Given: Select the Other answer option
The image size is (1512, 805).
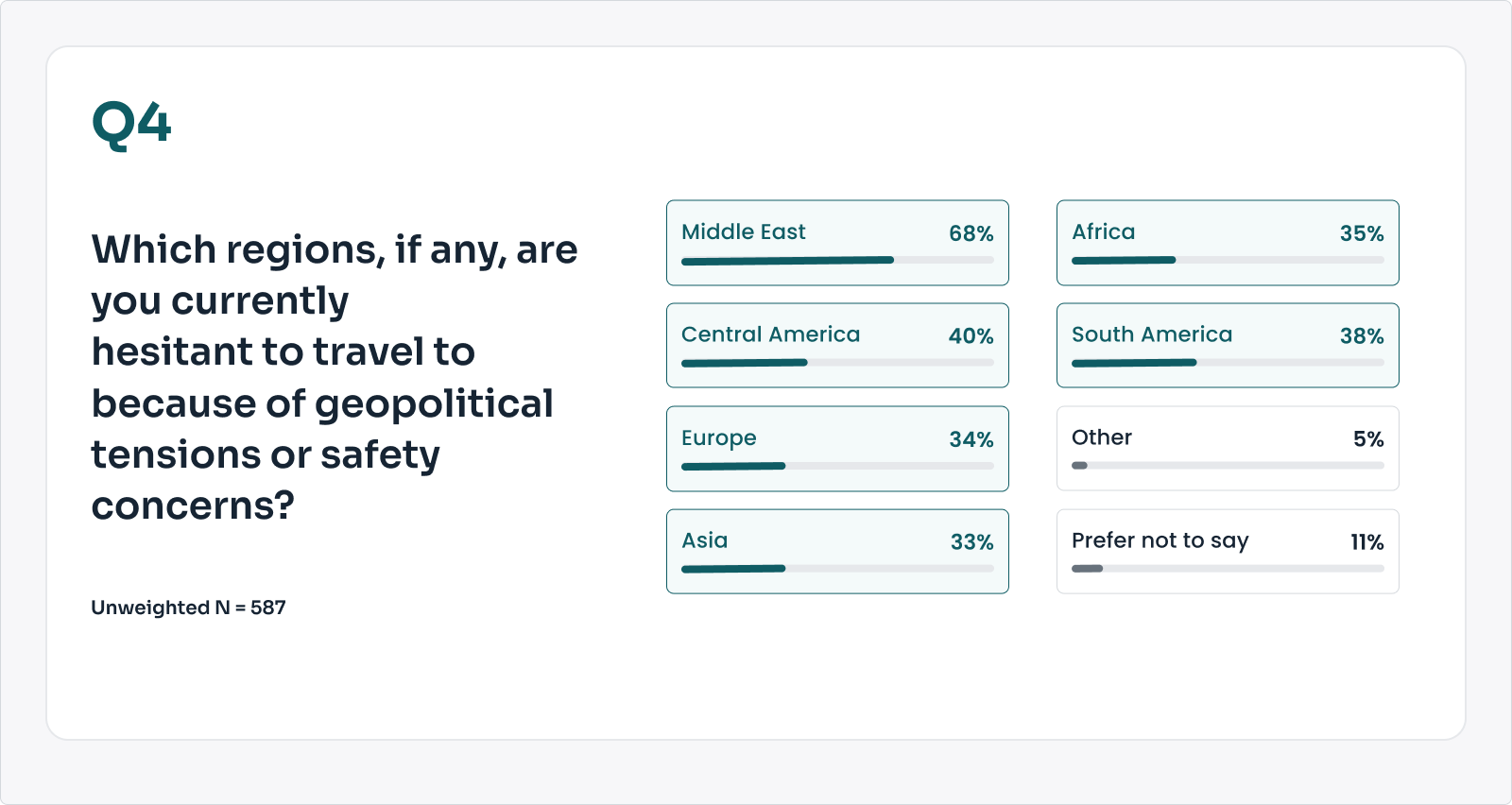Looking at the screenshot, I should [1227, 449].
